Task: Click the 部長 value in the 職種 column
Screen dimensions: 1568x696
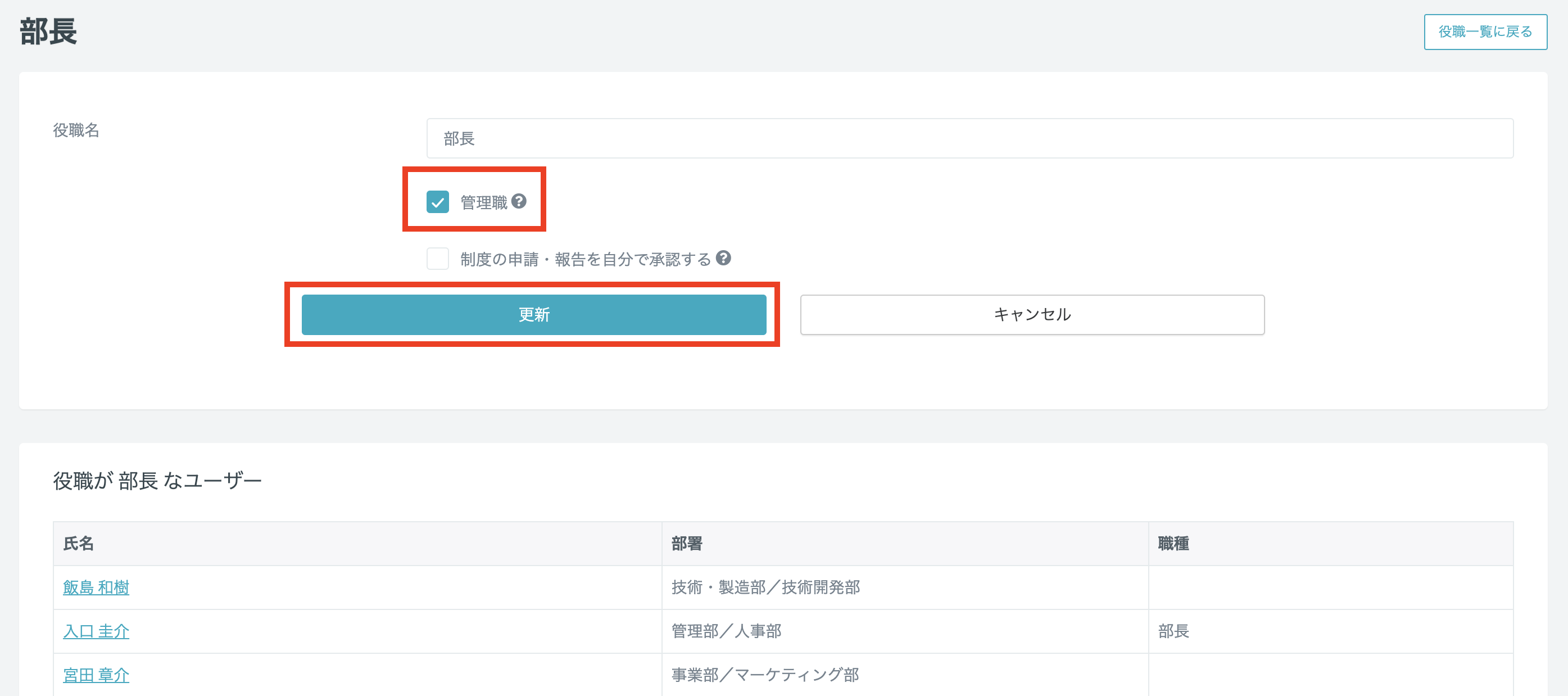Action: pyautogui.click(x=1173, y=631)
